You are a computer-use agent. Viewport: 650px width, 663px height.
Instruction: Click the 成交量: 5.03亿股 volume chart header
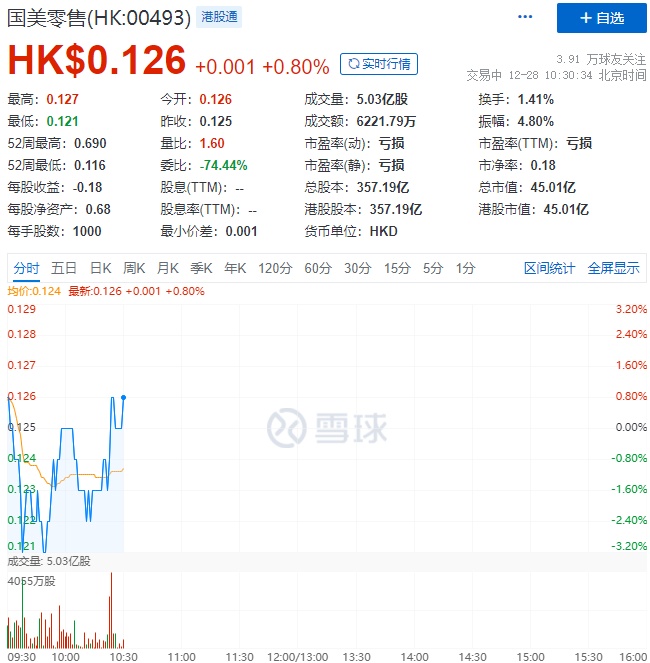[49, 561]
